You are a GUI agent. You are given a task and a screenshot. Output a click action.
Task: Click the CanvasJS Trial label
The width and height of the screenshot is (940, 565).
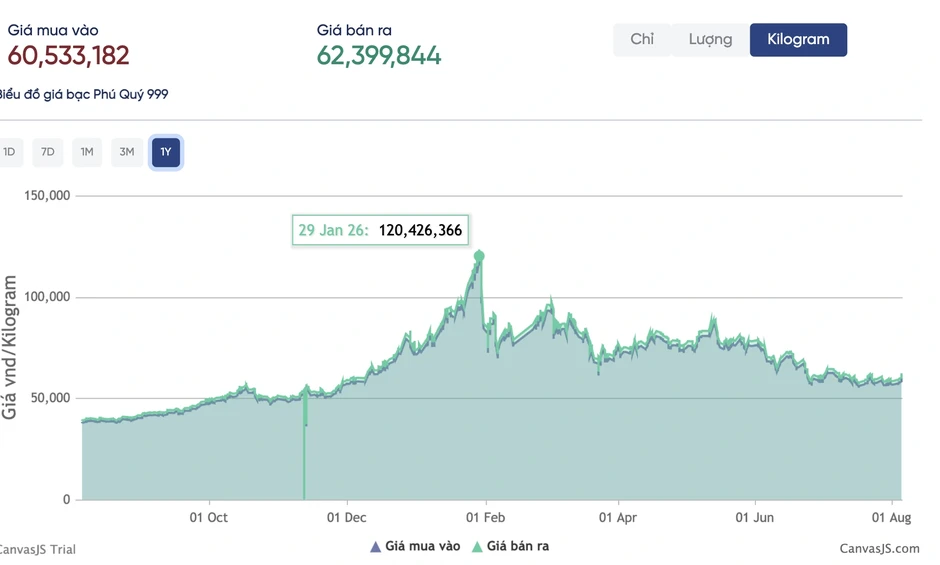37,549
